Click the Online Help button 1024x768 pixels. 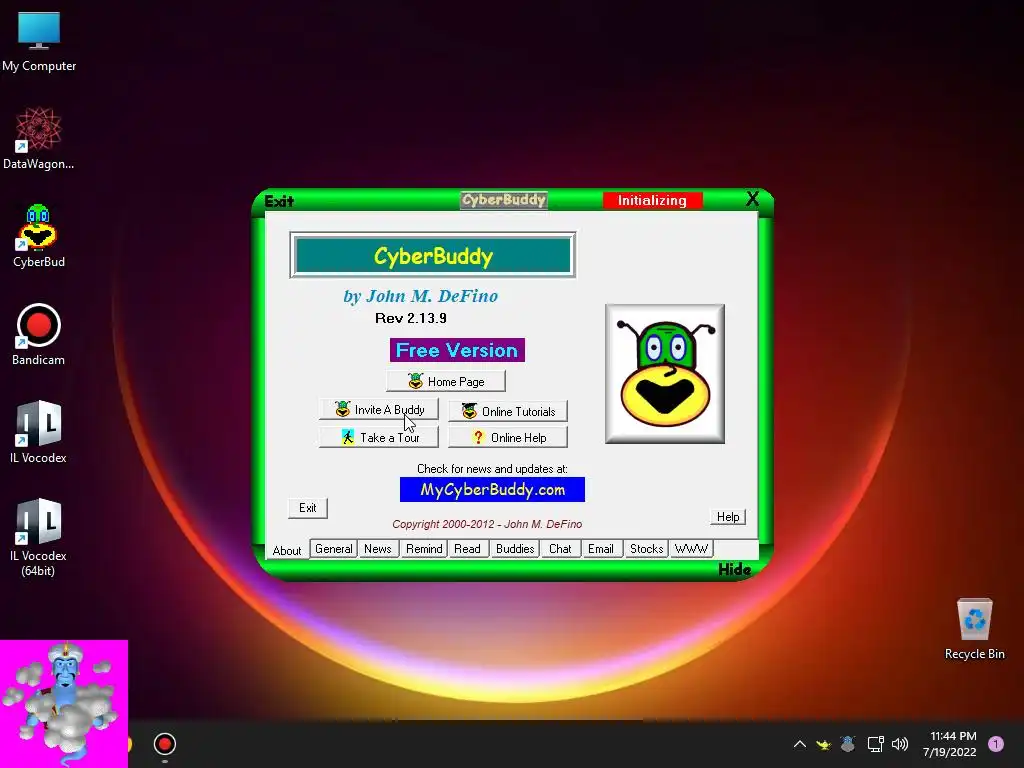tap(508, 438)
